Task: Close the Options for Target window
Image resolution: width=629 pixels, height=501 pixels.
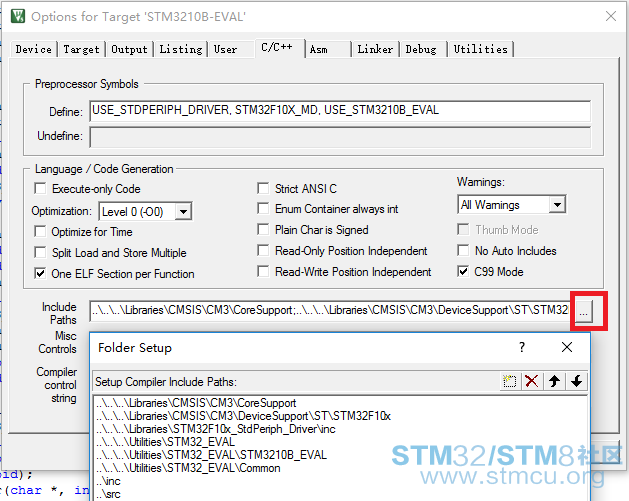Action: [x=611, y=16]
